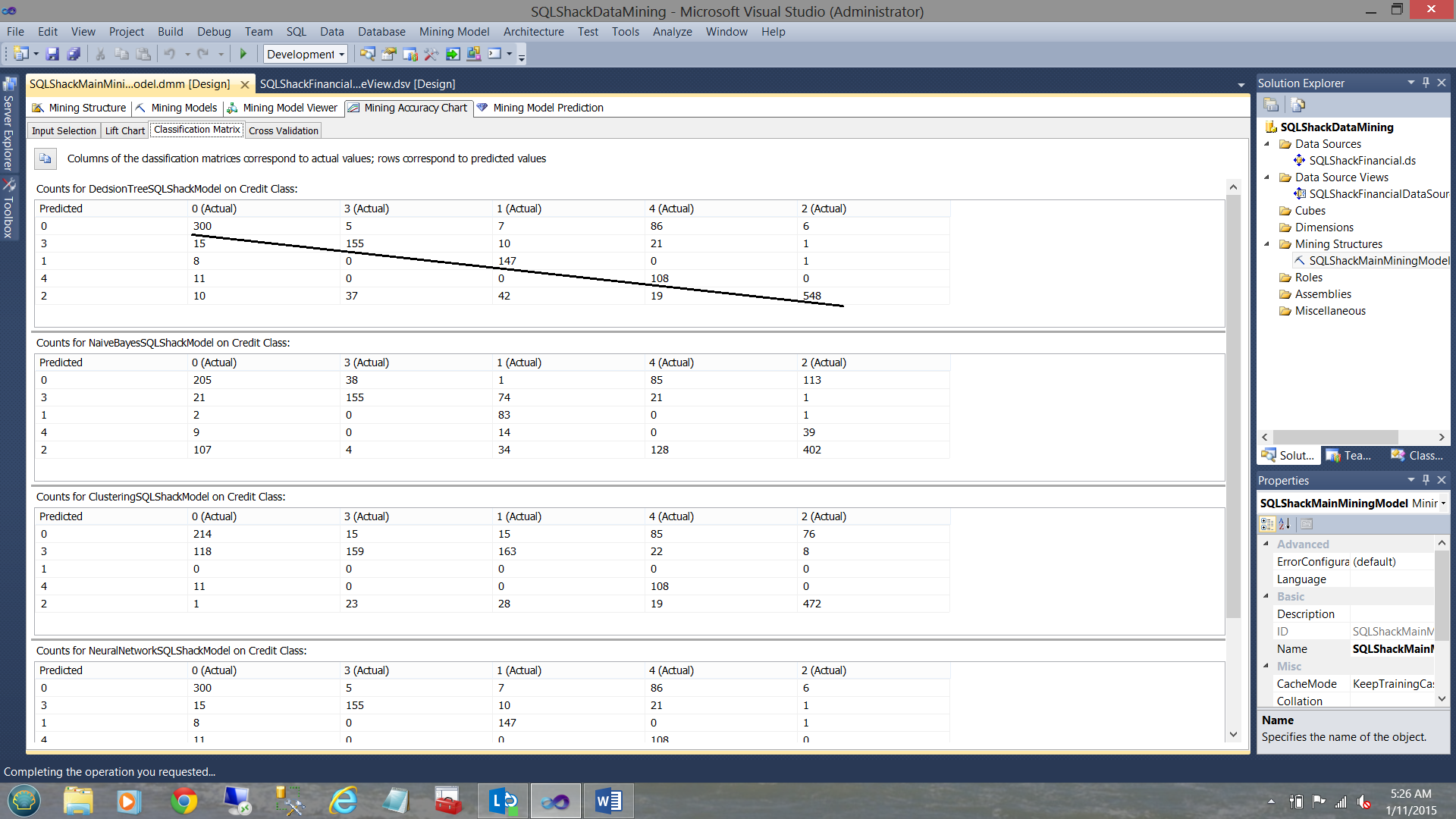This screenshot has height=819, width=1456.
Task: Toggle Alphabetical sort in Properties window
Action: 1284,524
